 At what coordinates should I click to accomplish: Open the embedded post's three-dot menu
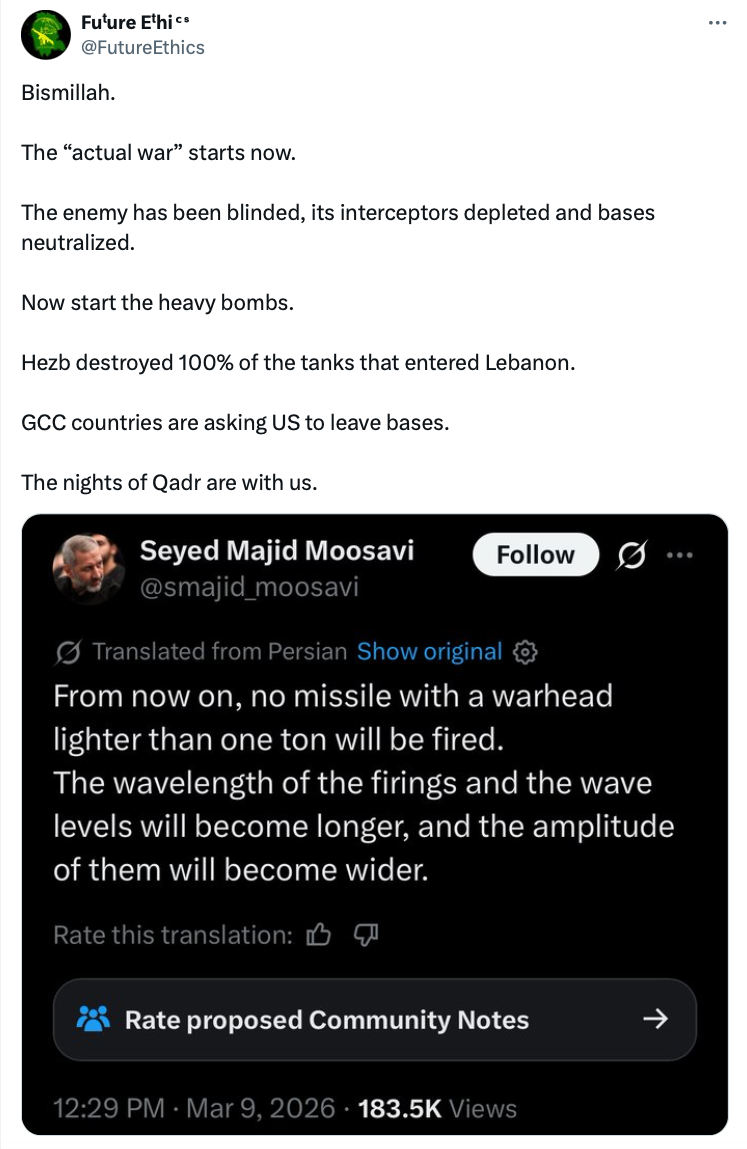679,555
